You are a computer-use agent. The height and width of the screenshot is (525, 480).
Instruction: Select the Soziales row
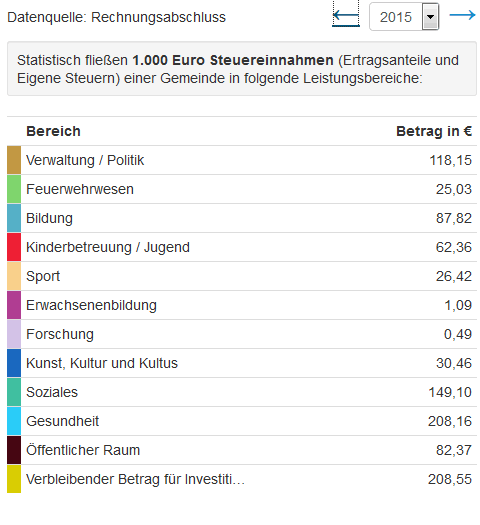point(242,392)
